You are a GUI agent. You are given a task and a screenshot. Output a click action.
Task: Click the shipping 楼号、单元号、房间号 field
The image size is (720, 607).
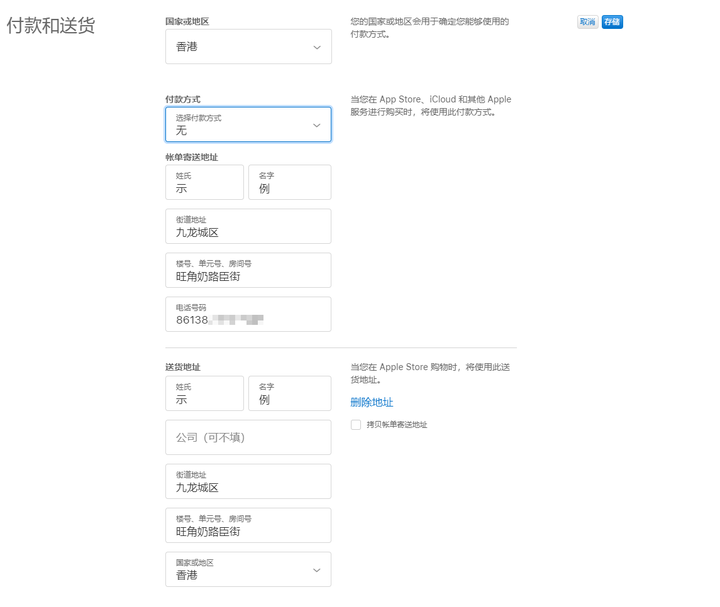(x=248, y=525)
